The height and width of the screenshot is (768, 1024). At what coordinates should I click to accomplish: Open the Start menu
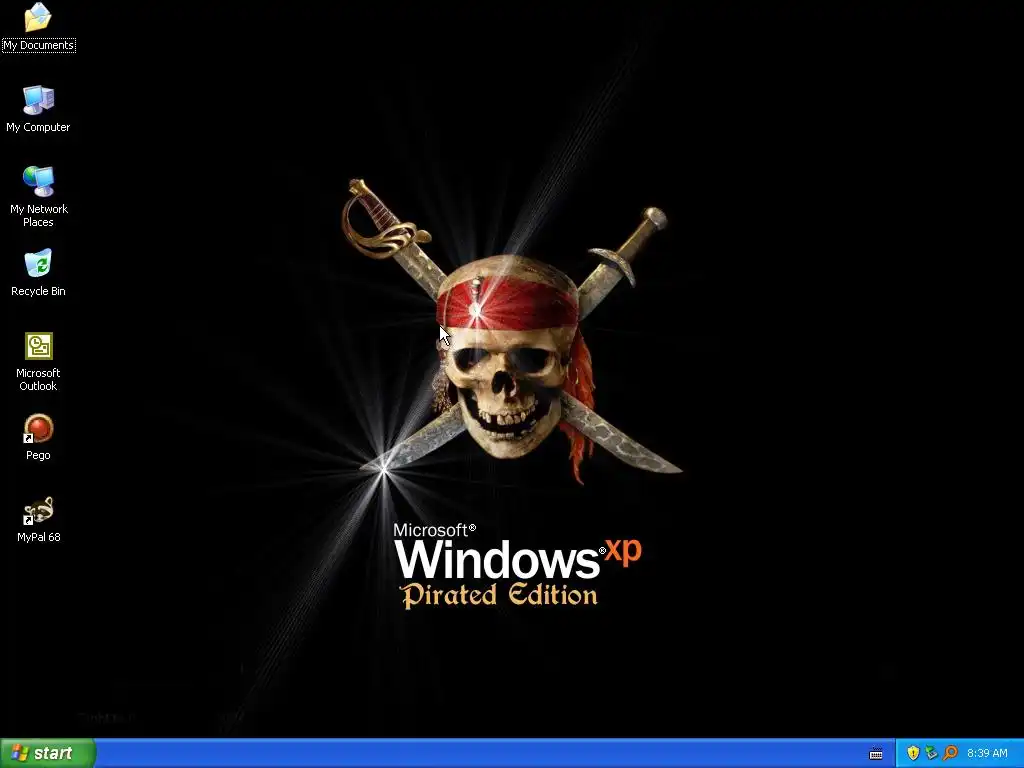click(x=48, y=753)
